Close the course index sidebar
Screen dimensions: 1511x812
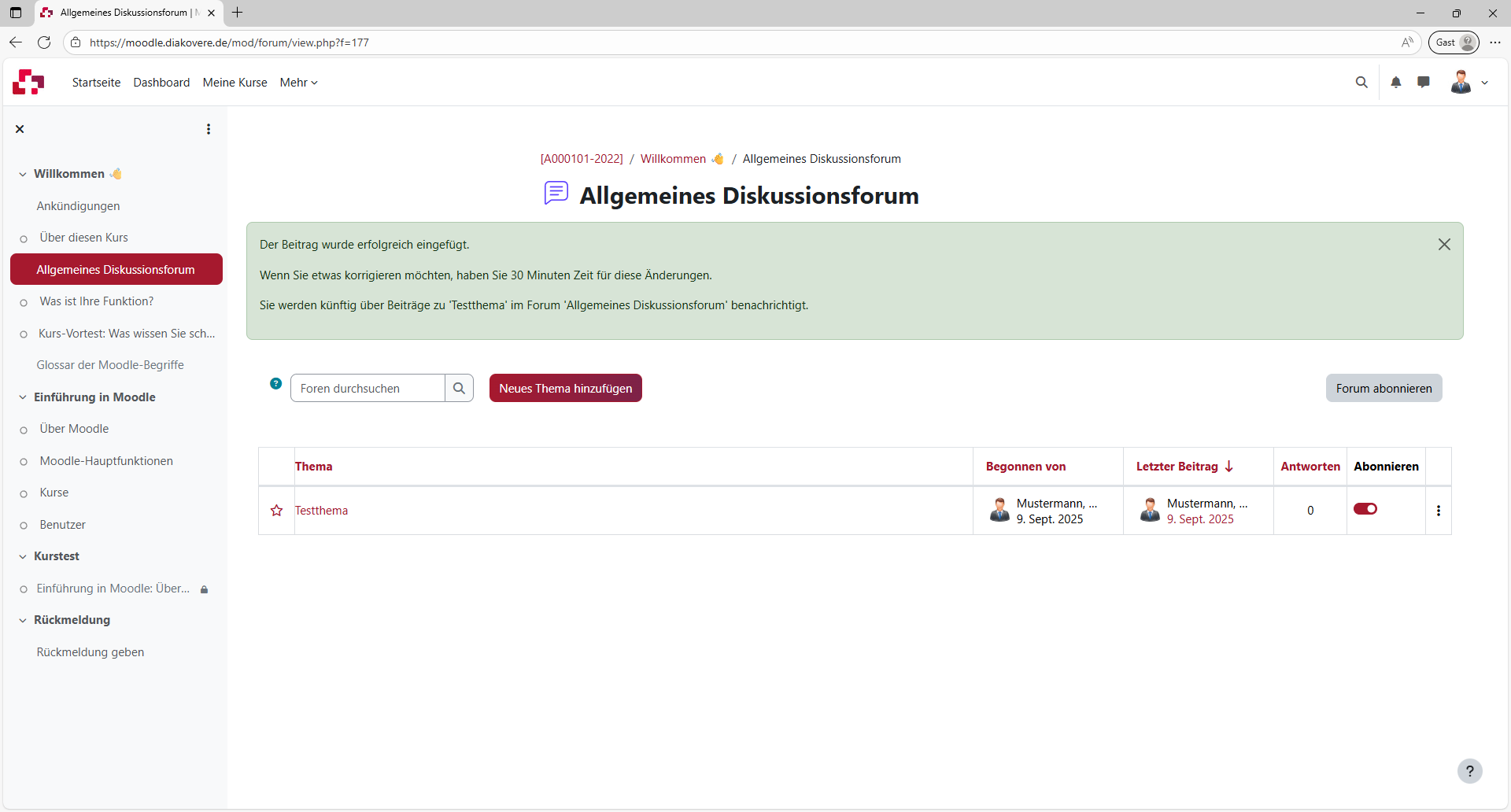(20, 128)
